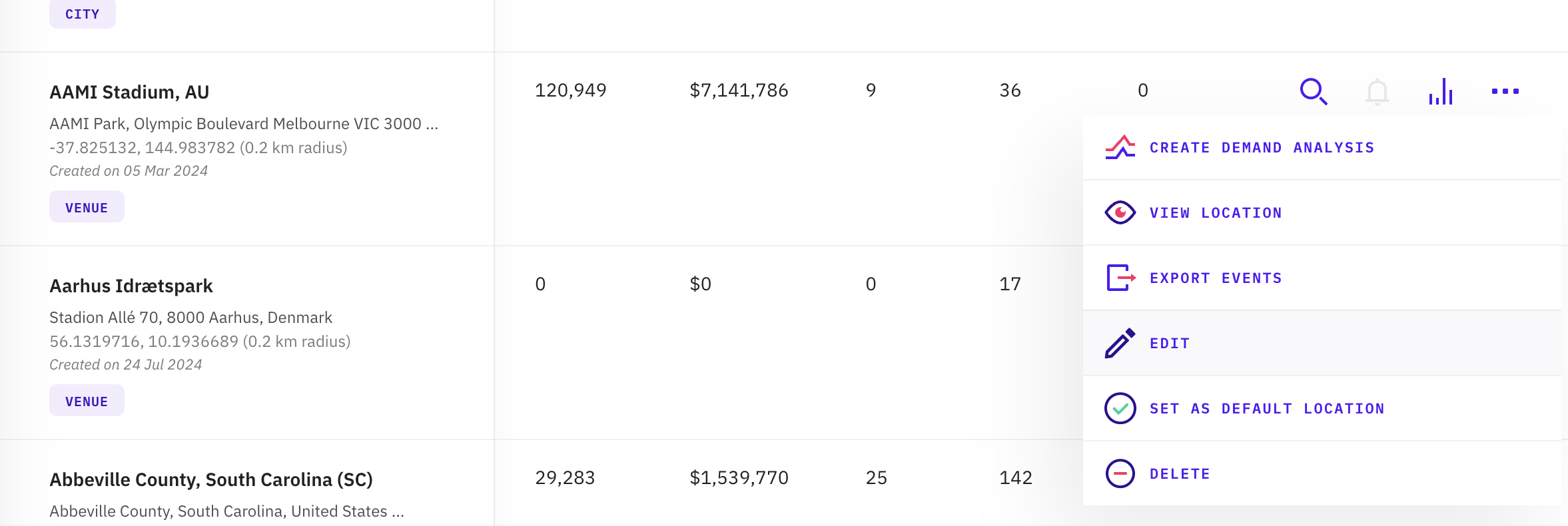Select Delete from the context menu

tap(1180, 474)
